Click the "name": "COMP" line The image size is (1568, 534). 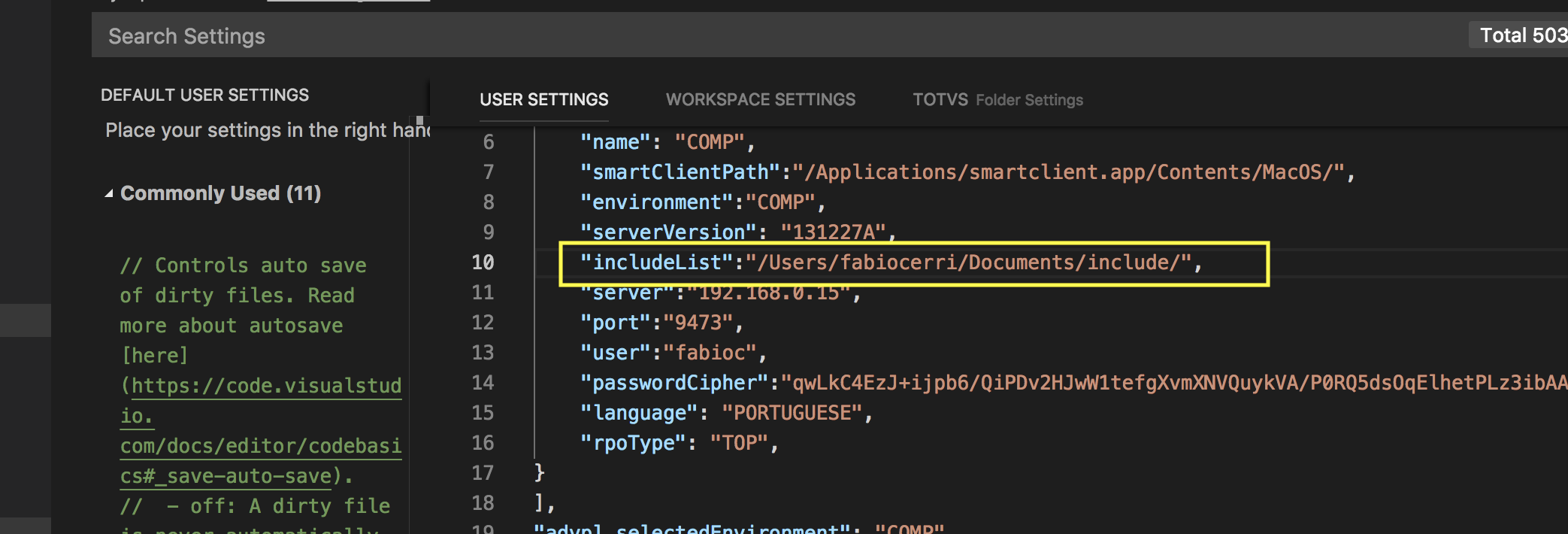pos(667,142)
